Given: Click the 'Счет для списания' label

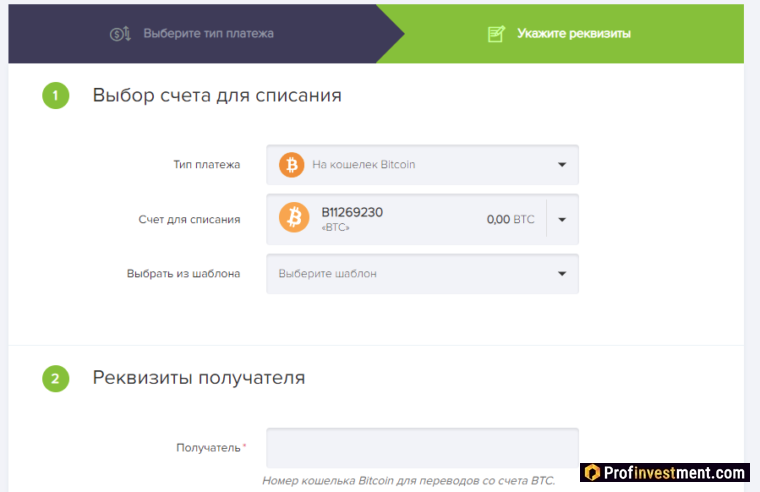Looking at the screenshot, I should 190,220.
